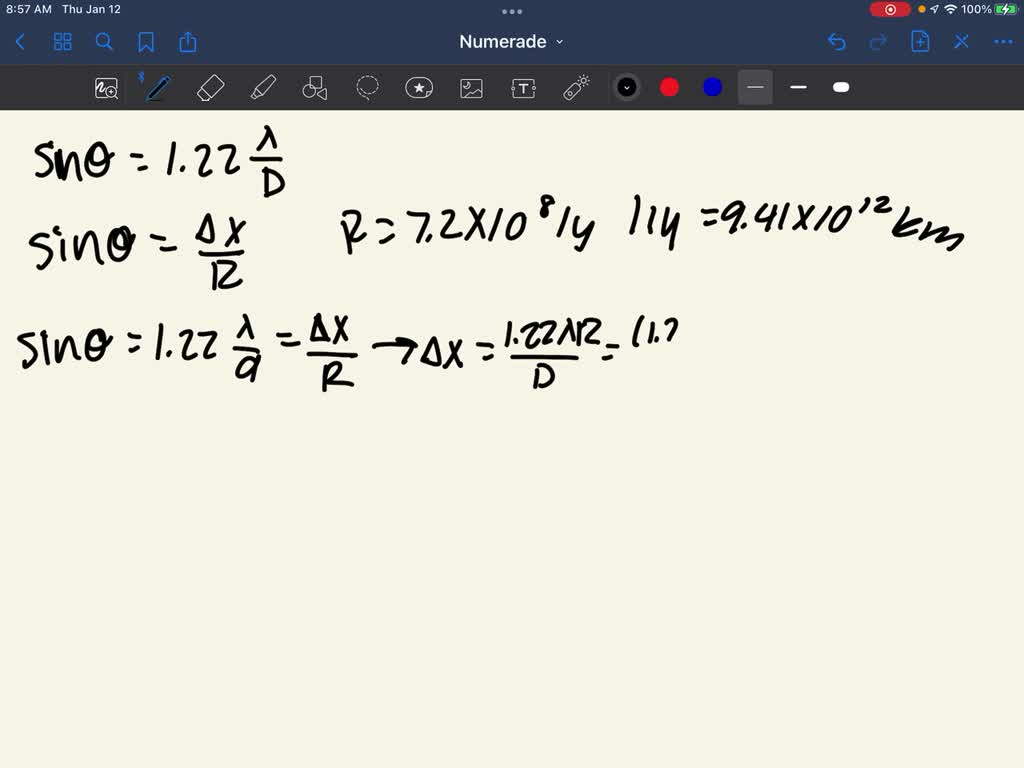Select the Pen tool
This screenshot has width=1024, height=768.
tap(157, 88)
